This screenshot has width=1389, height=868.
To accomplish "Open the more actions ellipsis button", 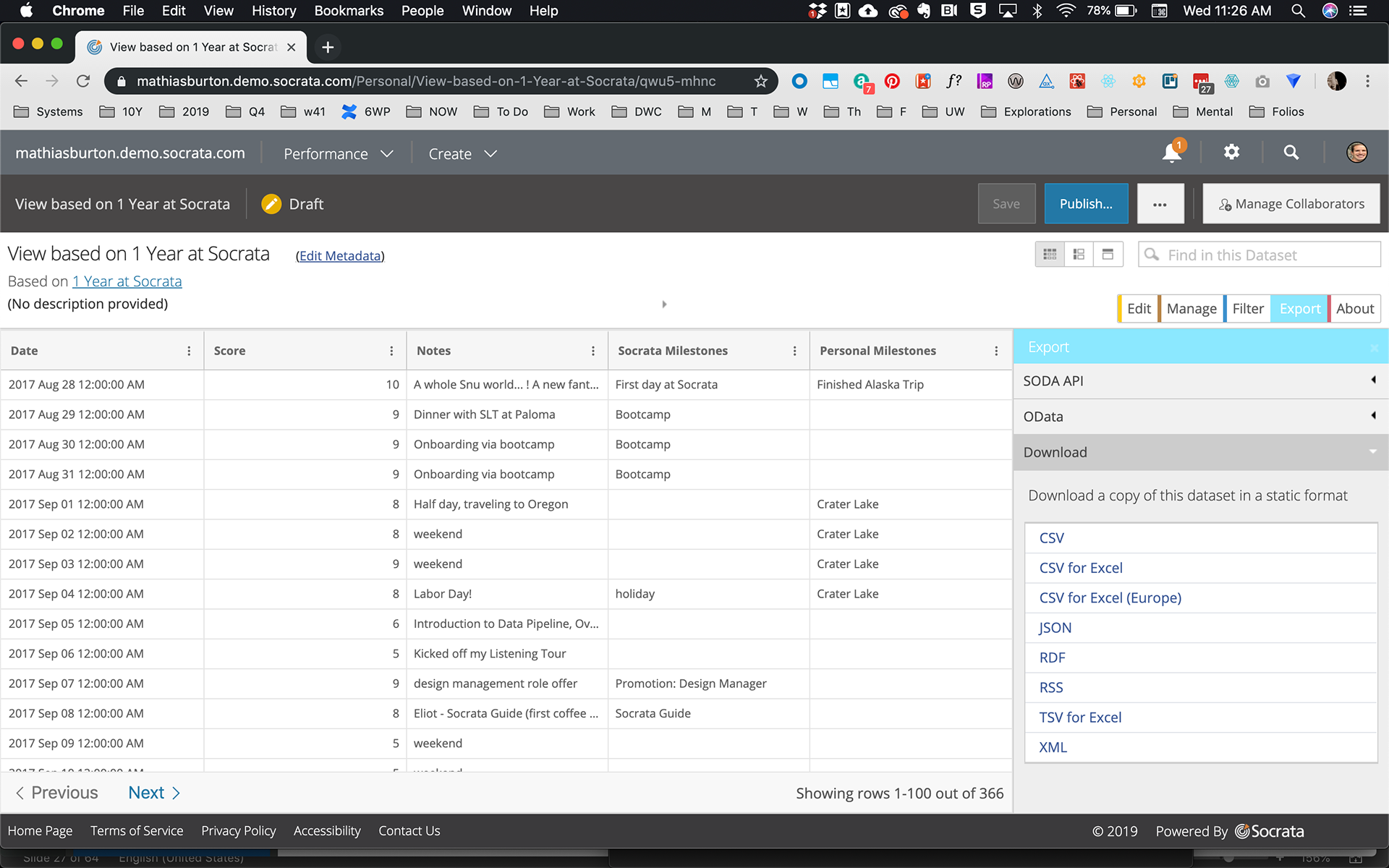I will point(1160,204).
